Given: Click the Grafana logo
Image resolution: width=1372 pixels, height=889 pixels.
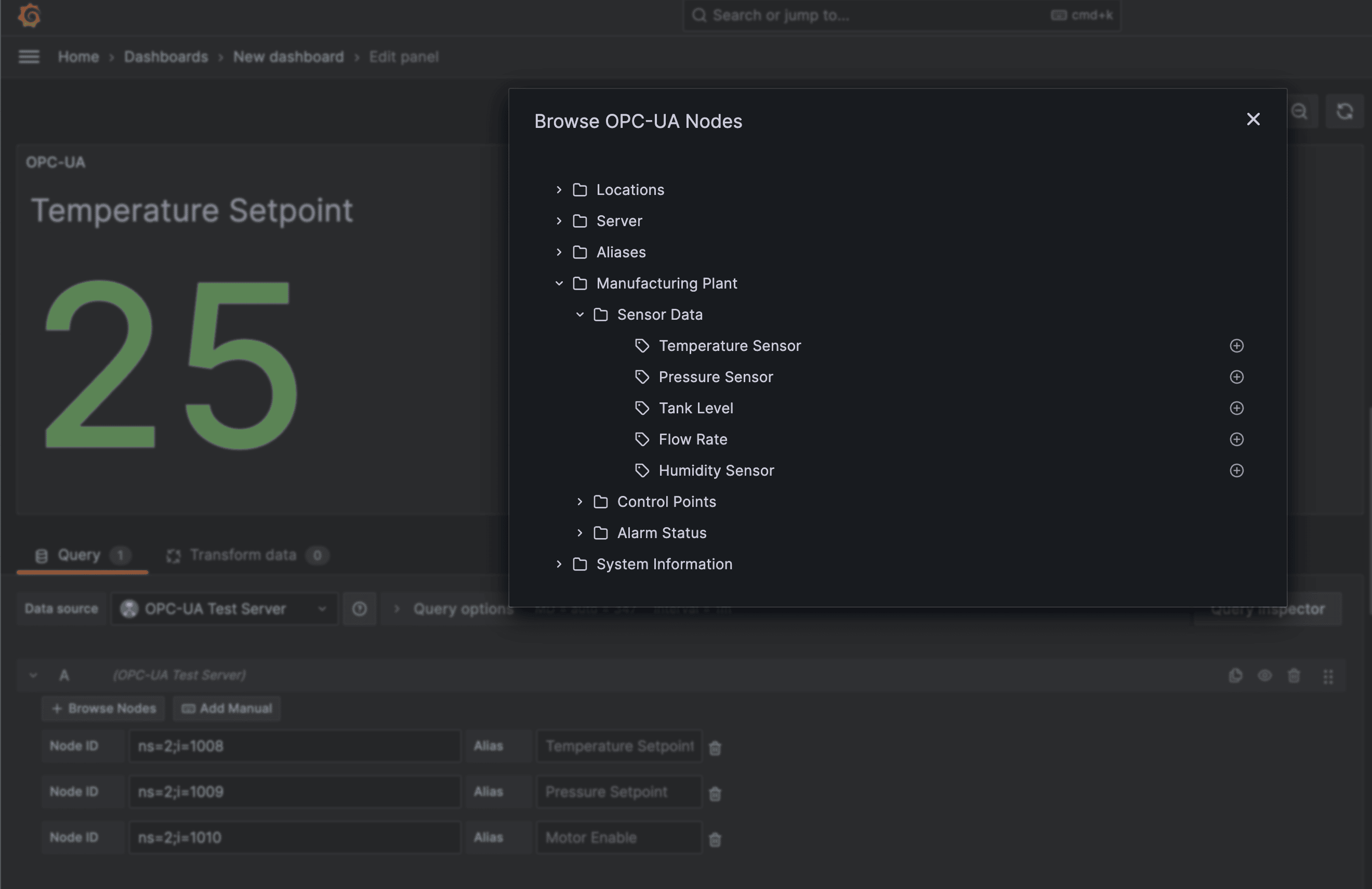Looking at the screenshot, I should [x=29, y=15].
